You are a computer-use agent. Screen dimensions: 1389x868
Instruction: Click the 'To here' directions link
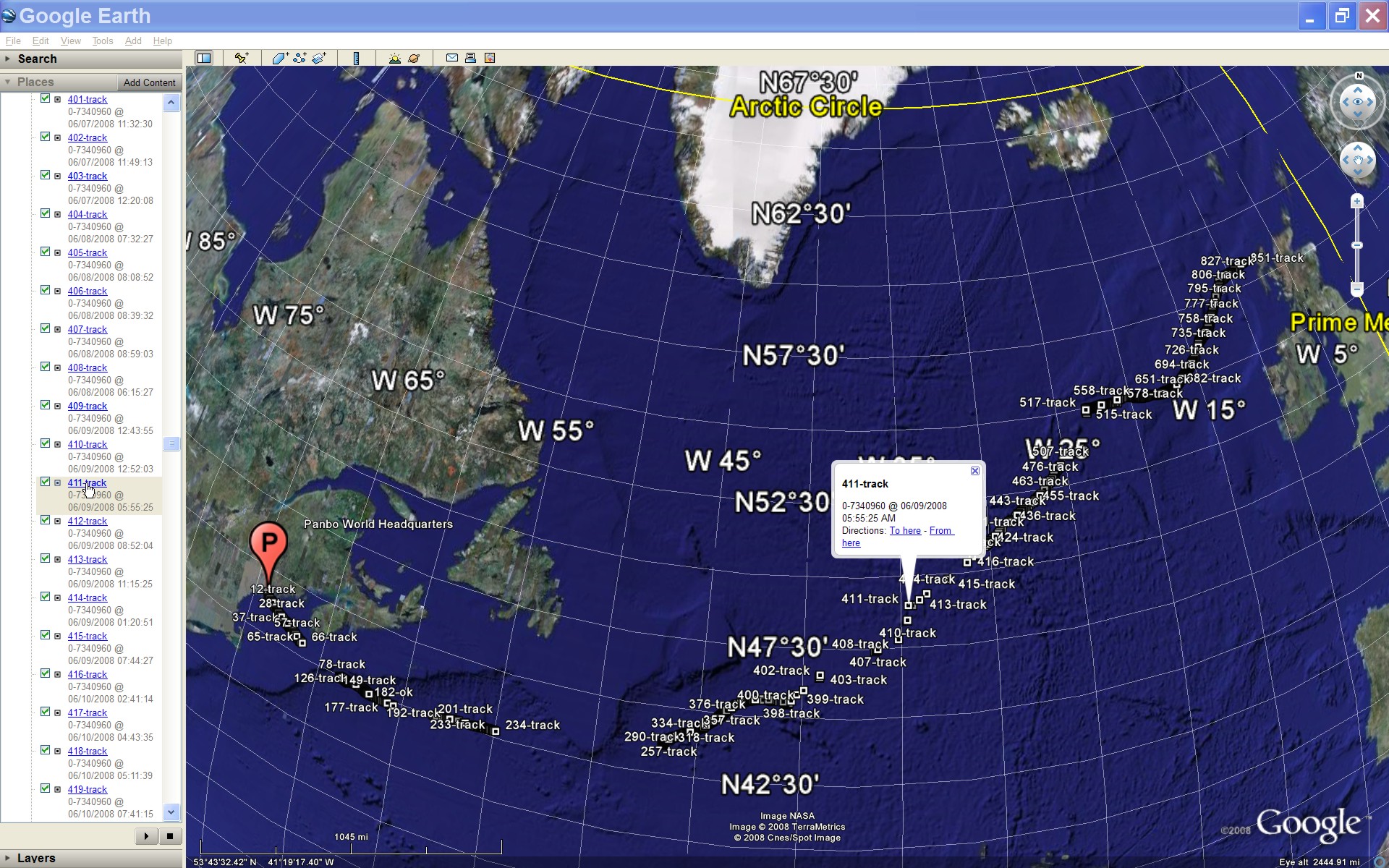(x=905, y=531)
